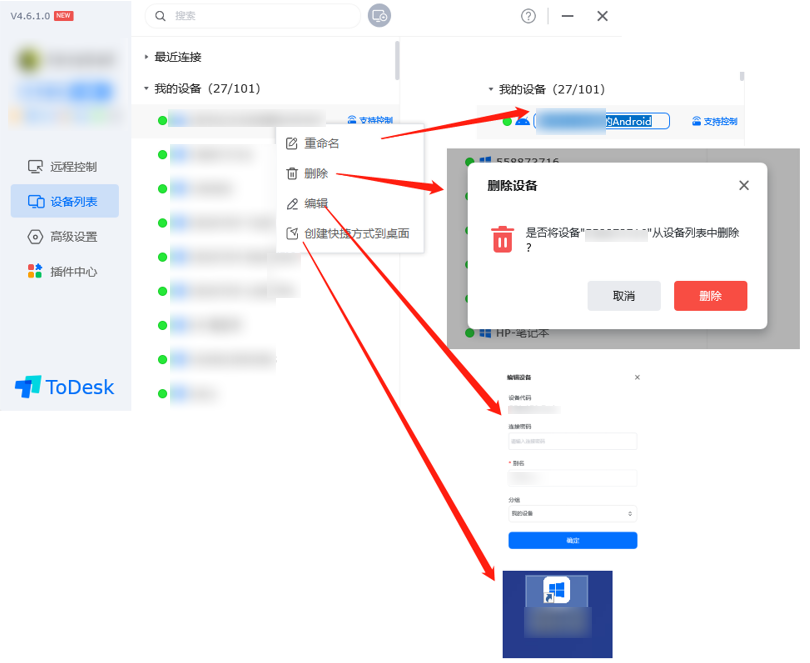Click the 支持控制 link beside the Android device
This screenshot has height=663, width=810.
[x=715, y=121]
